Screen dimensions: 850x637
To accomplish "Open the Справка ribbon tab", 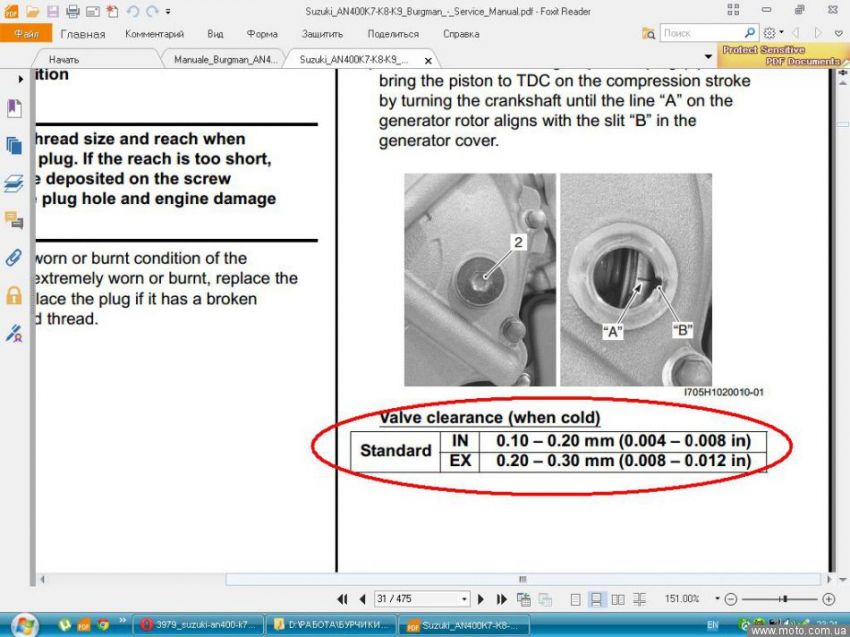I will click(x=461, y=34).
